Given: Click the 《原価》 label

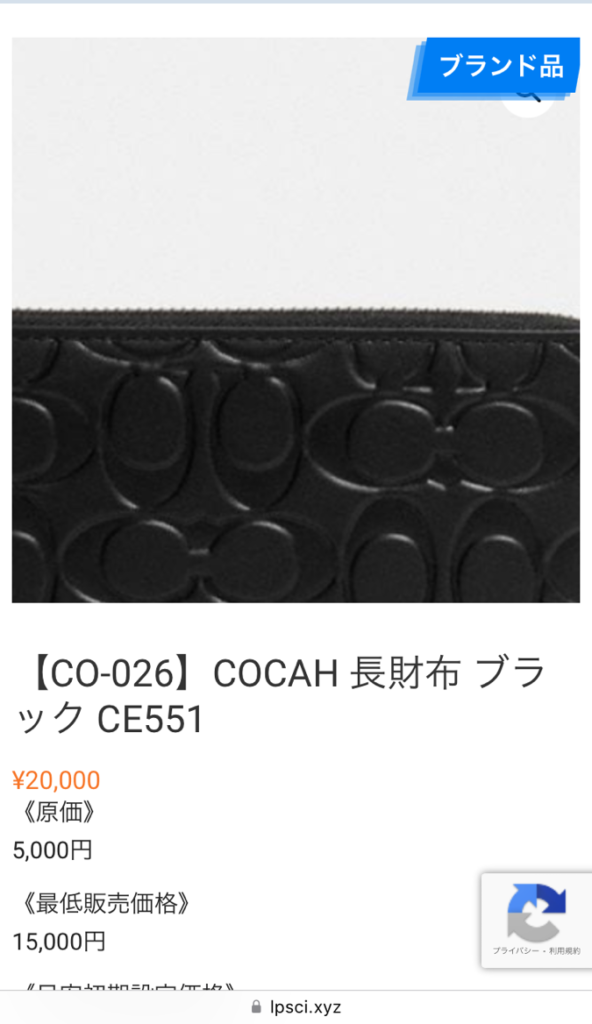Looking at the screenshot, I should (58, 813).
